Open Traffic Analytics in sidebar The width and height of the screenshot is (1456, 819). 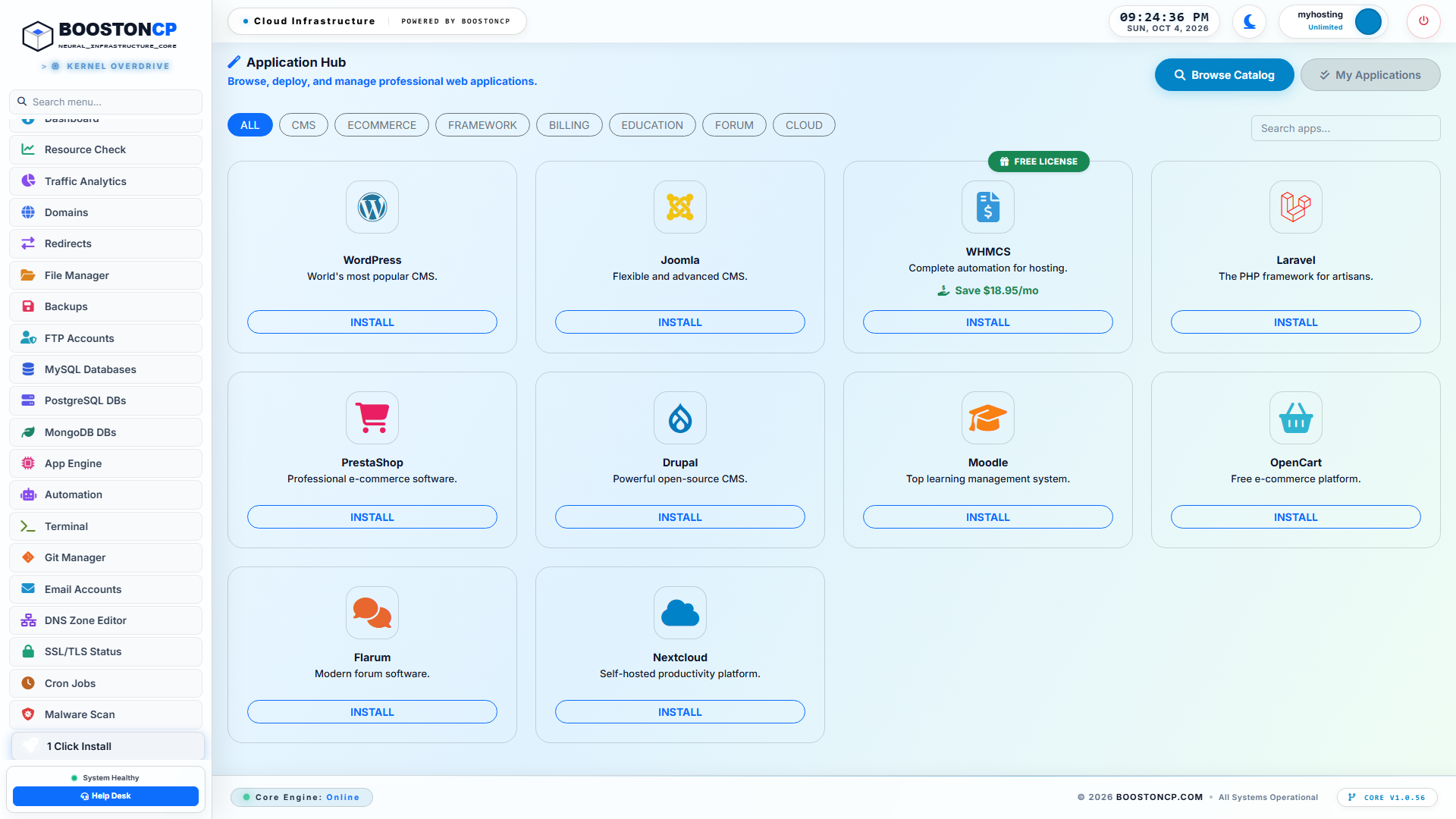pos(105,181)
